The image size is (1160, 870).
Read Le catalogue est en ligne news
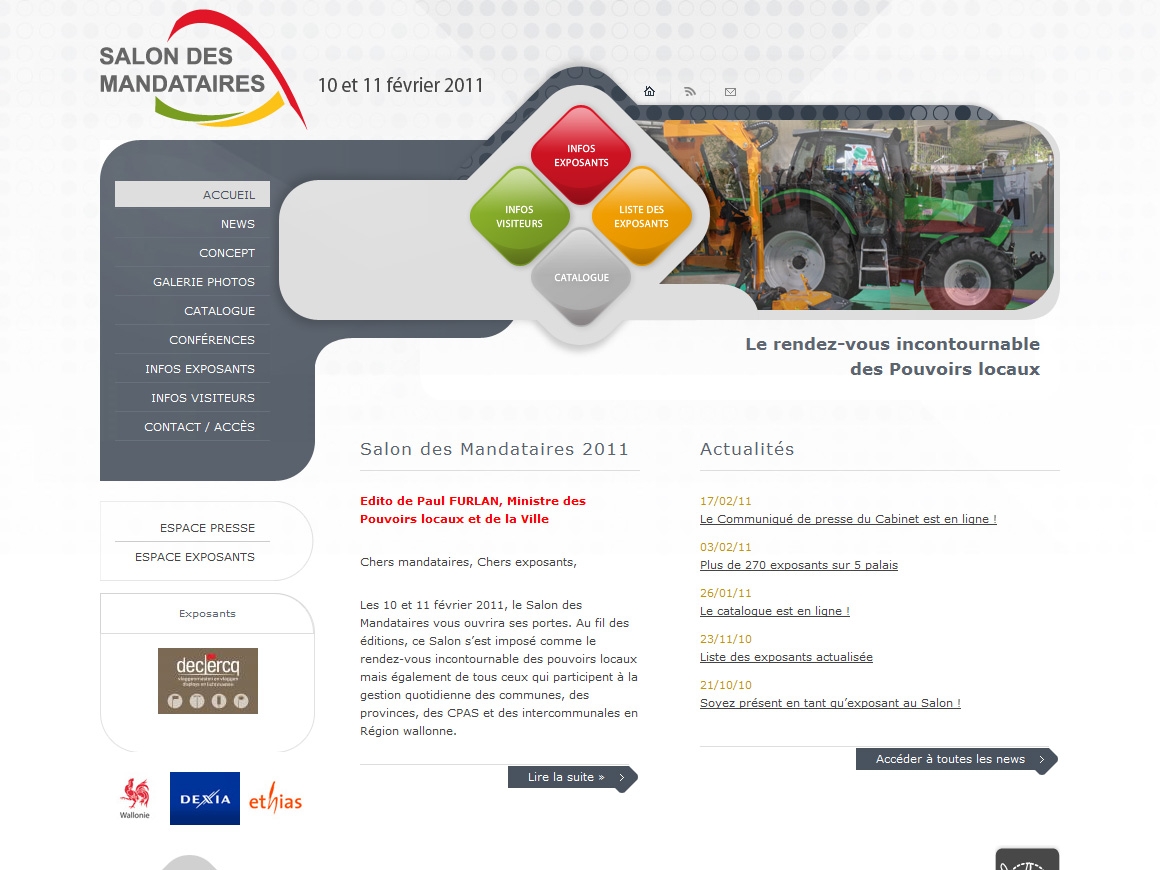pos(775,611)
